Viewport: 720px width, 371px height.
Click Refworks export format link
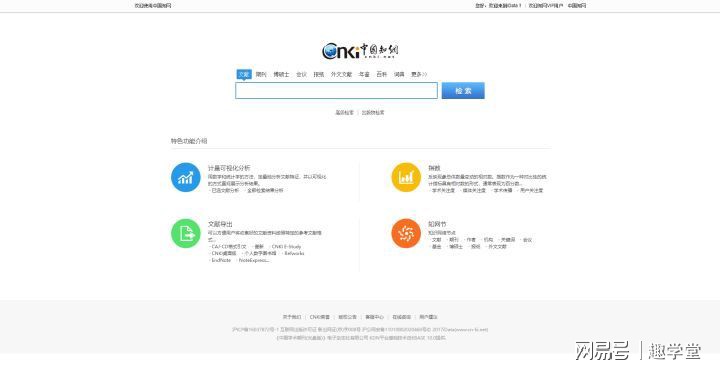(x=294, y=253)
